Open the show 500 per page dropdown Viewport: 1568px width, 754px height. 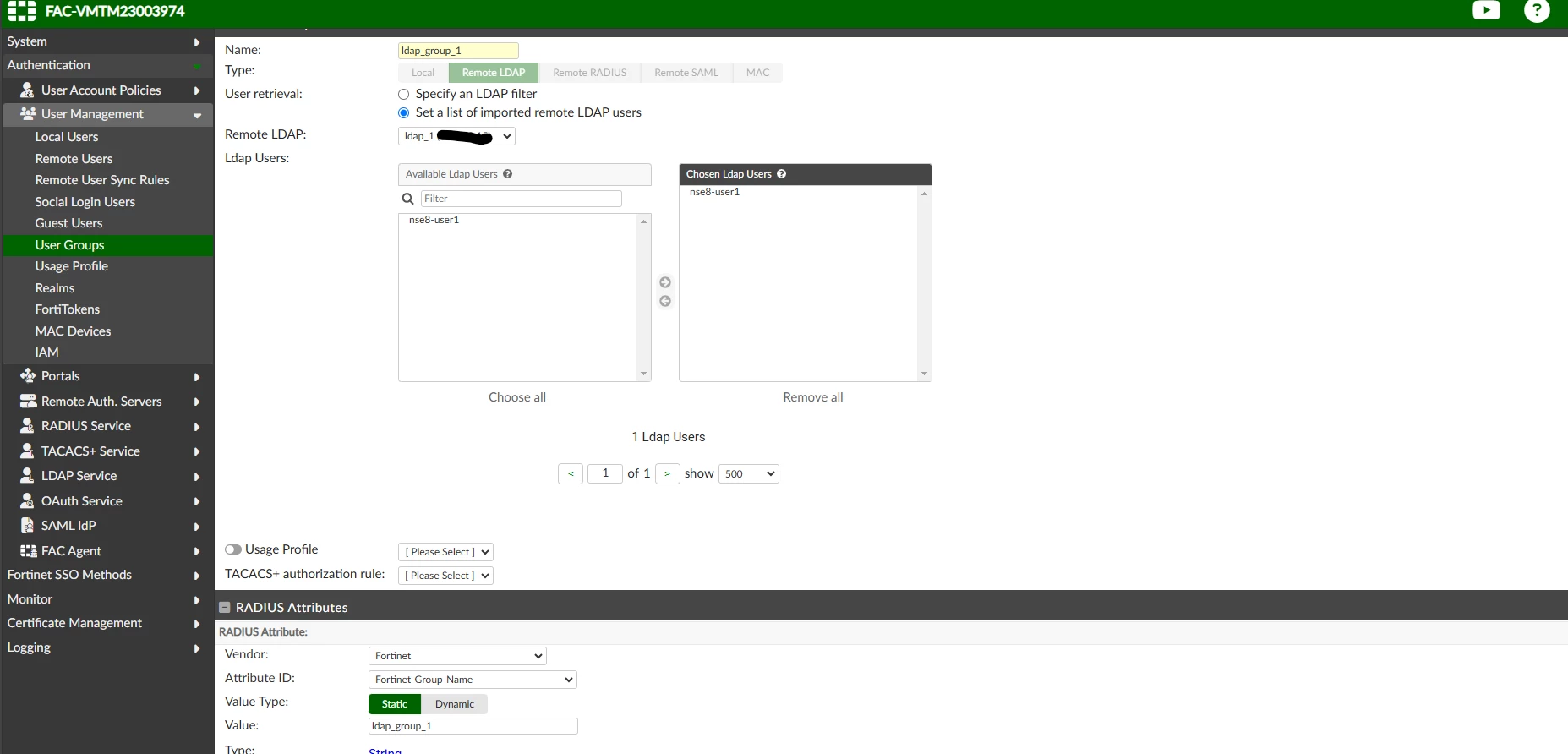pos(749,473)
